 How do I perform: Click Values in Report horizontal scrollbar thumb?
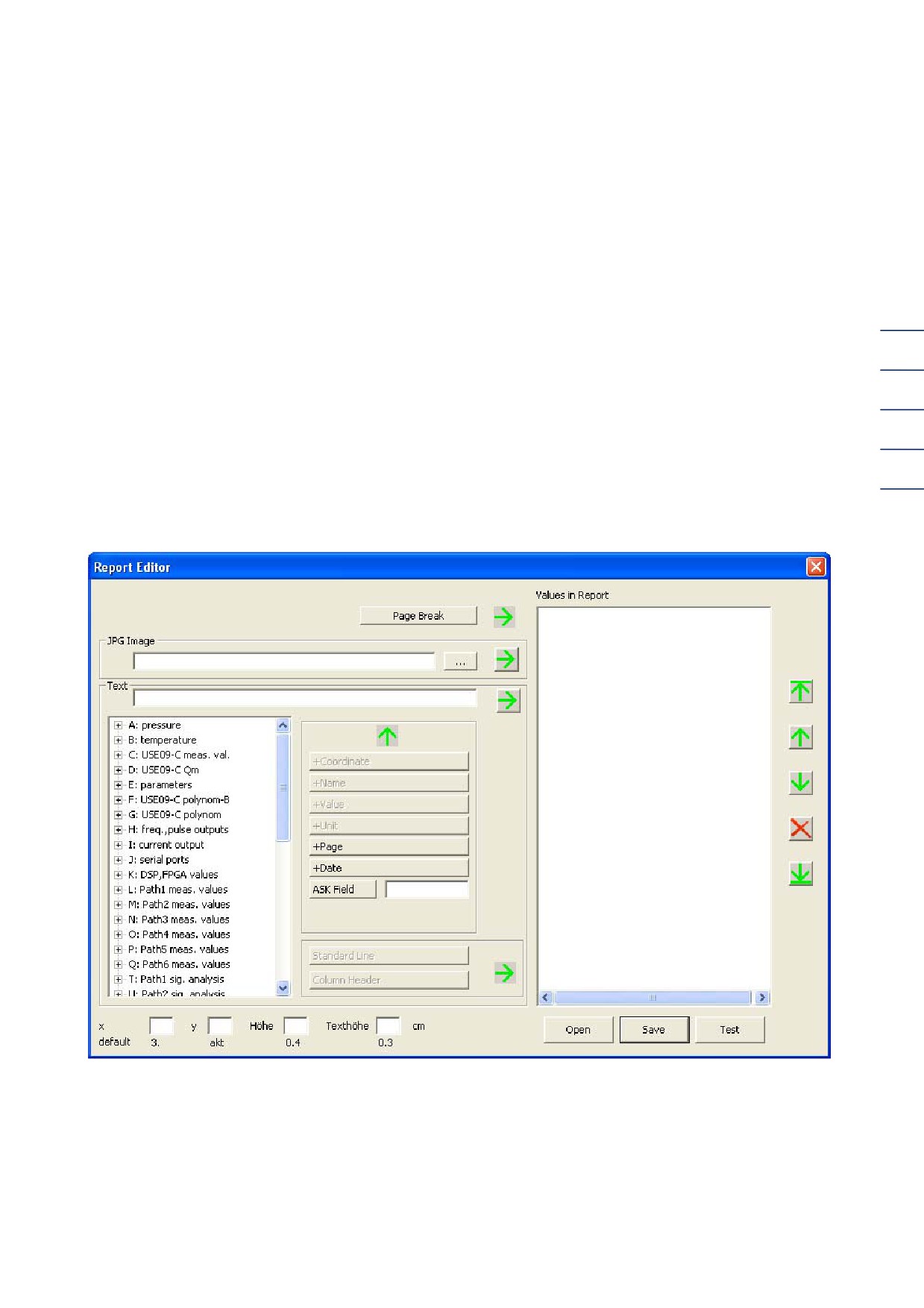click(653, 998)
